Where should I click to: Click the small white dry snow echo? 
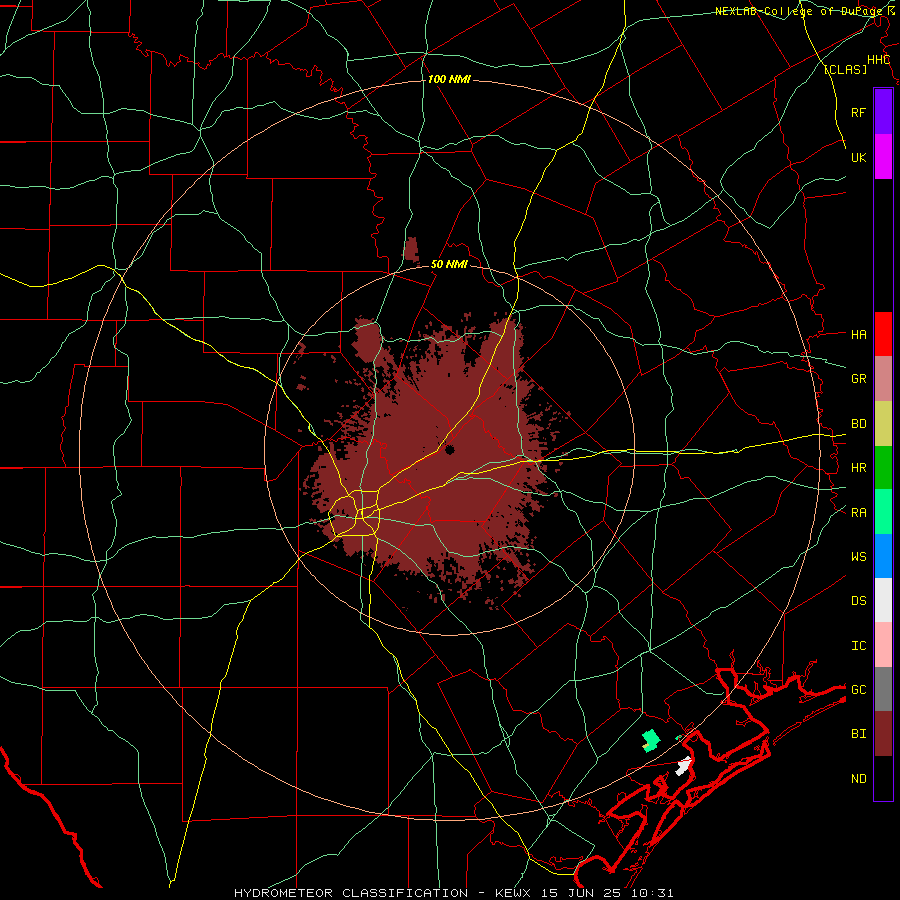[x=684, y=766]
